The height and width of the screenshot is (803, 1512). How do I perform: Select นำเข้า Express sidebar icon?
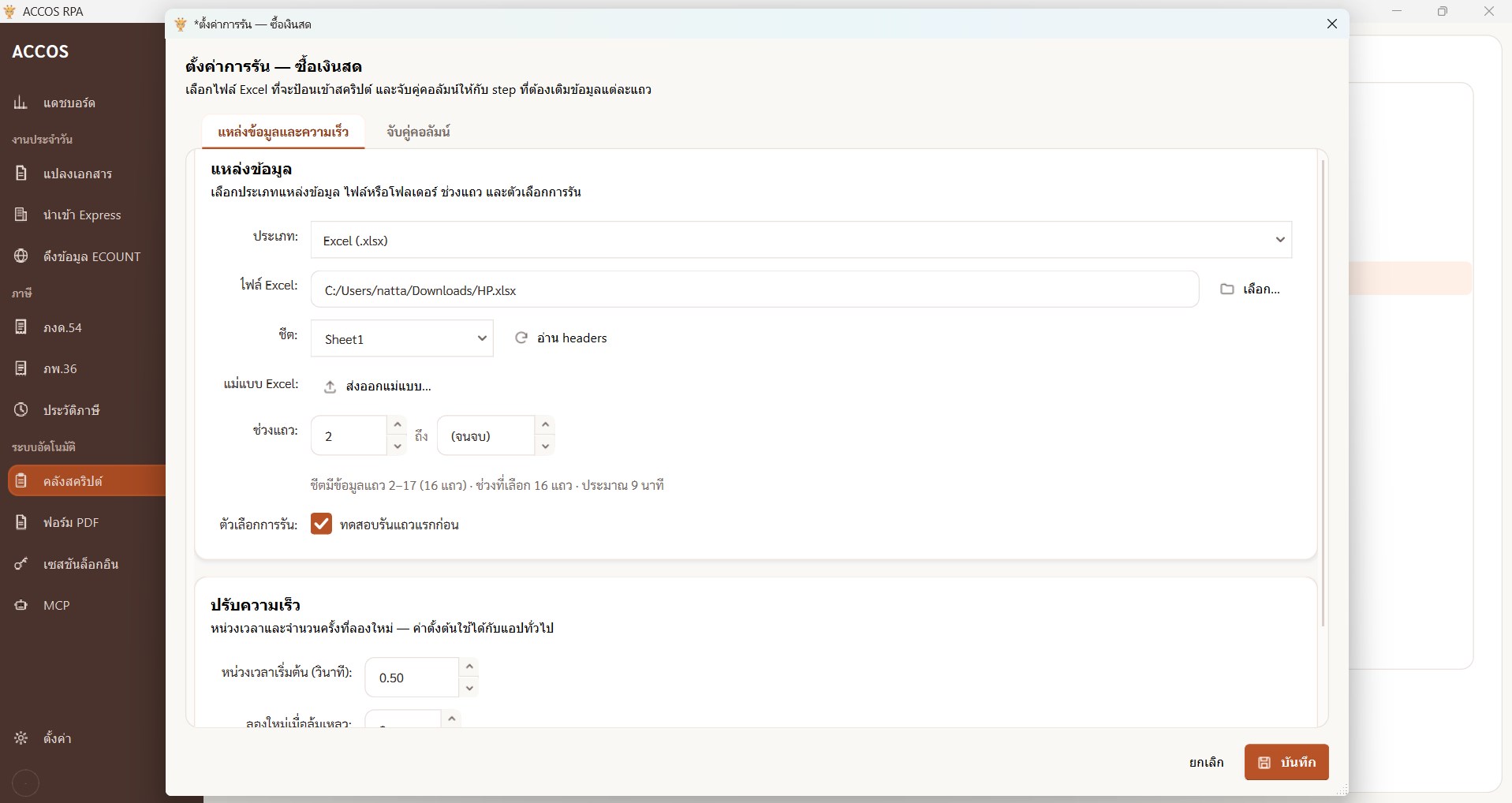21,215
